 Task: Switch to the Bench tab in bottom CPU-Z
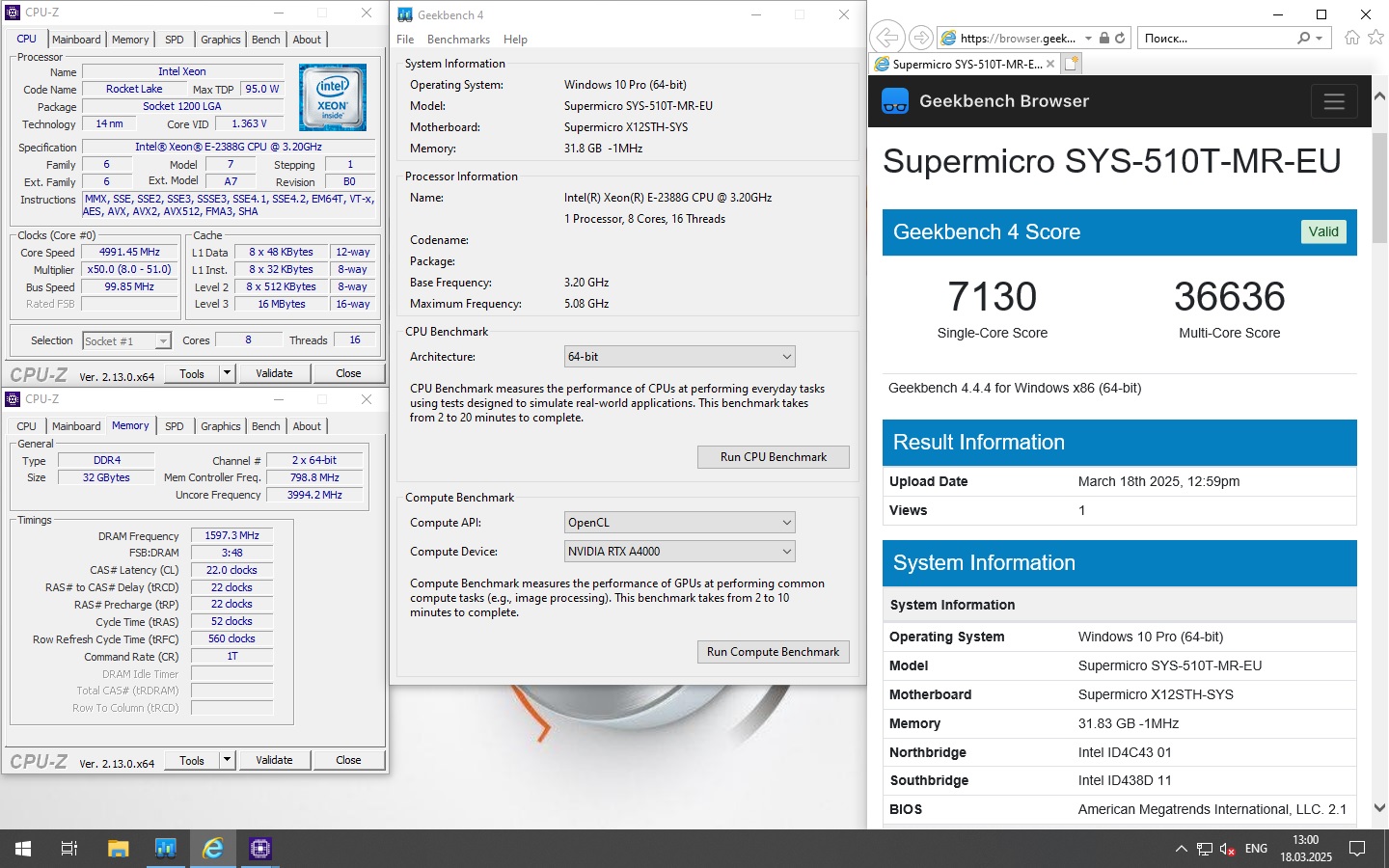pyautogui.click(x=266, y=426)
